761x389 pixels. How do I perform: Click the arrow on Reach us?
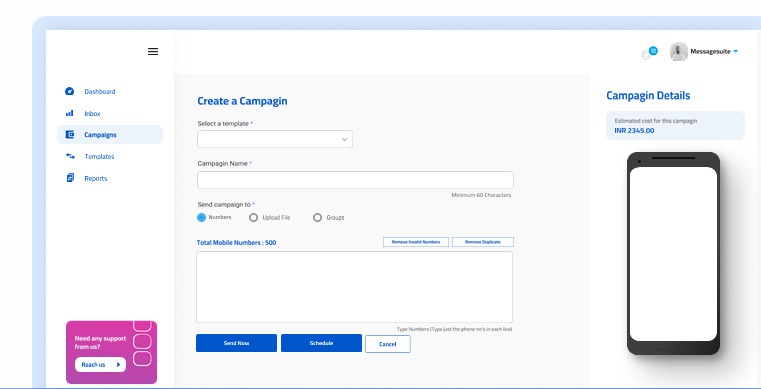point(118,365)
